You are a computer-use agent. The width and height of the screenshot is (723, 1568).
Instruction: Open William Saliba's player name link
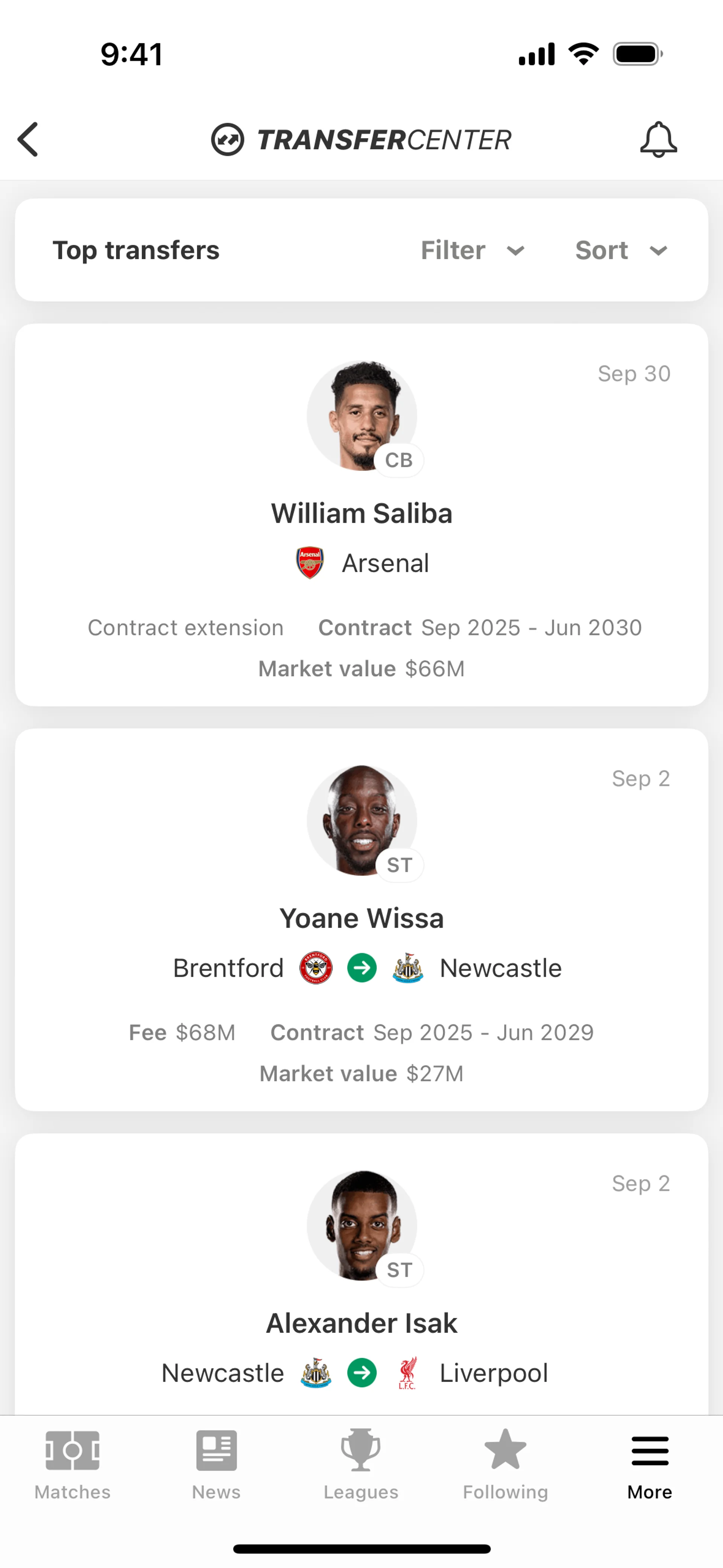pyautogui.click(x=361, y=513)
